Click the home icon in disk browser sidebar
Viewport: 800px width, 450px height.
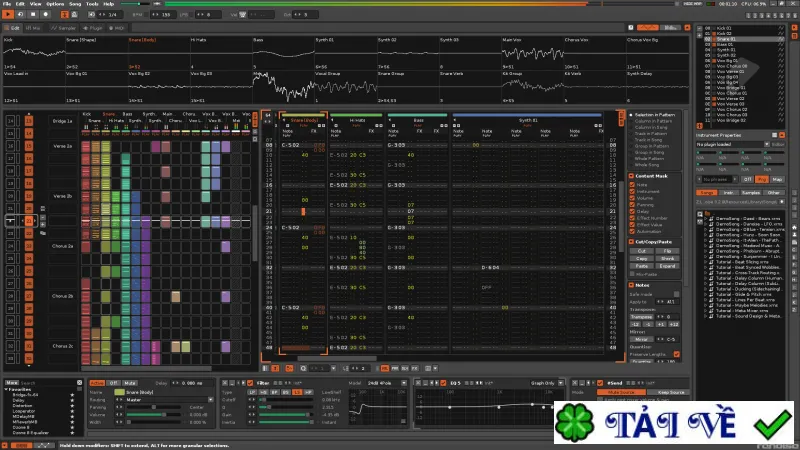[x=794, y=227]
